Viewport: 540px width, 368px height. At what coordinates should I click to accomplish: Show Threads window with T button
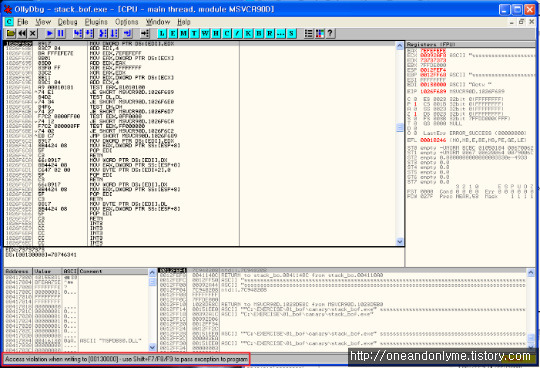[194, 33]
